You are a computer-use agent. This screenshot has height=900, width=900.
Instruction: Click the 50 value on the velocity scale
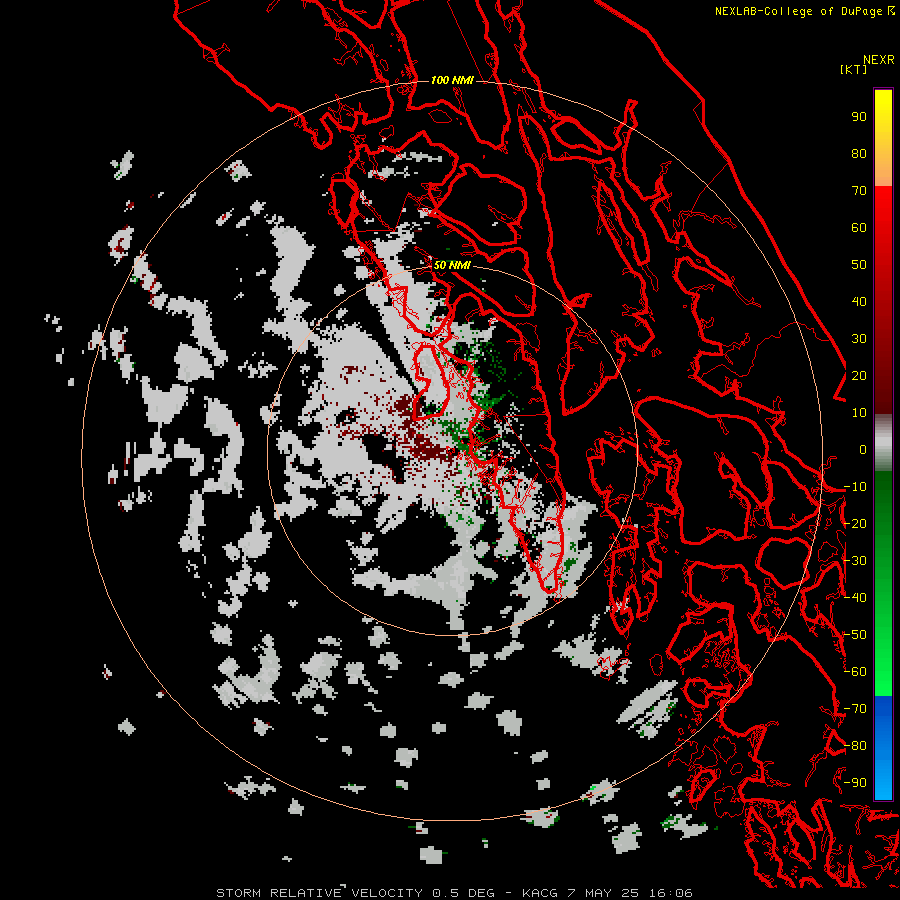point(859,265)
